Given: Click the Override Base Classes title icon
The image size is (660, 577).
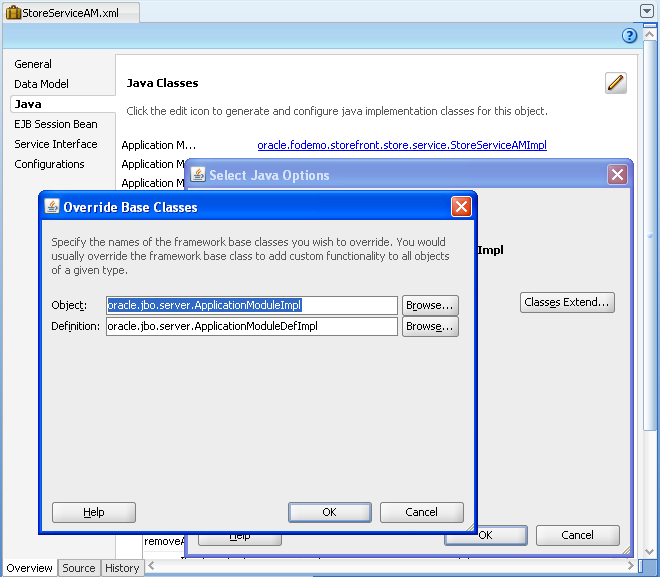Looking at the screenshot, I should [52, 207].
